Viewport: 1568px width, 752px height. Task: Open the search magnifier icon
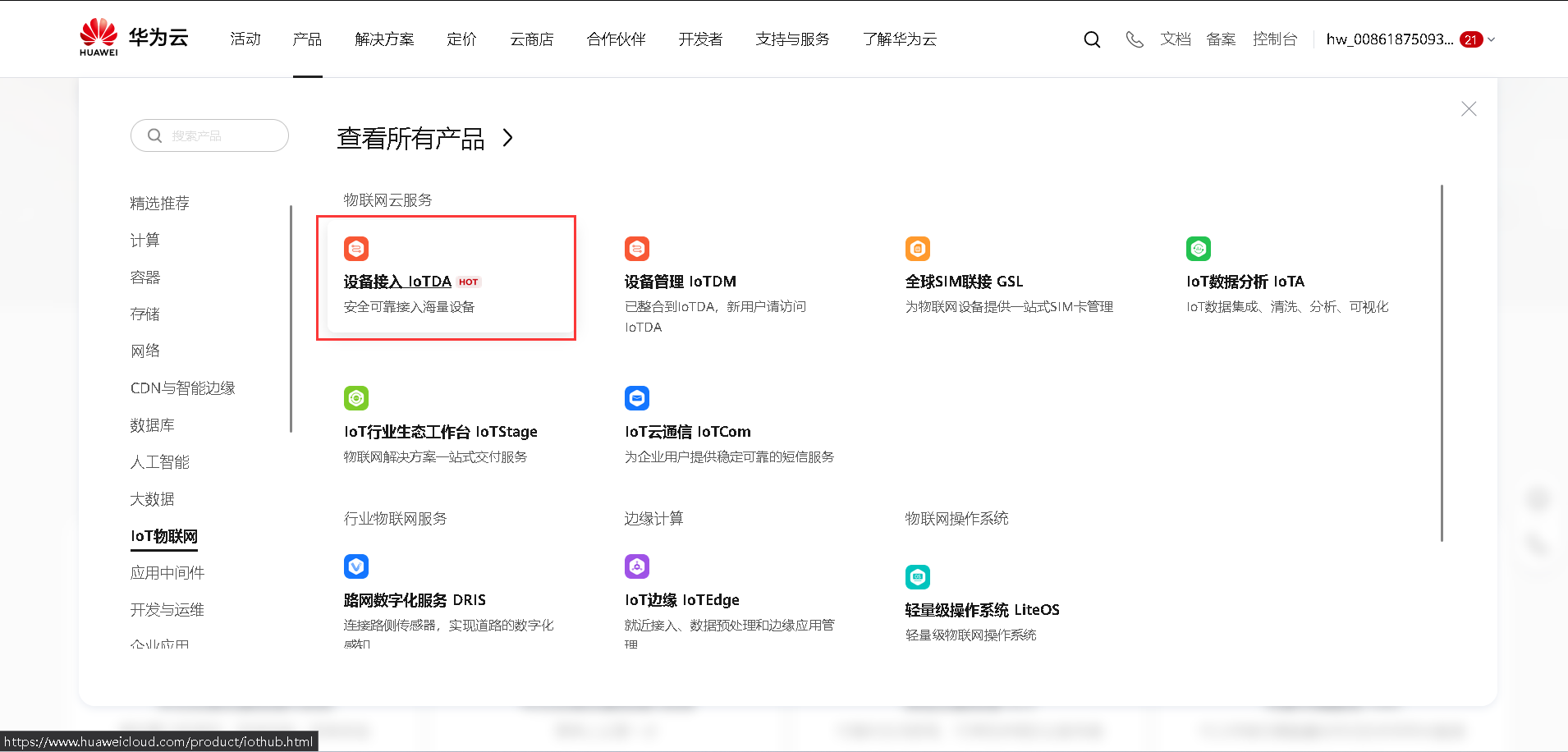[x=1092, y=39]
